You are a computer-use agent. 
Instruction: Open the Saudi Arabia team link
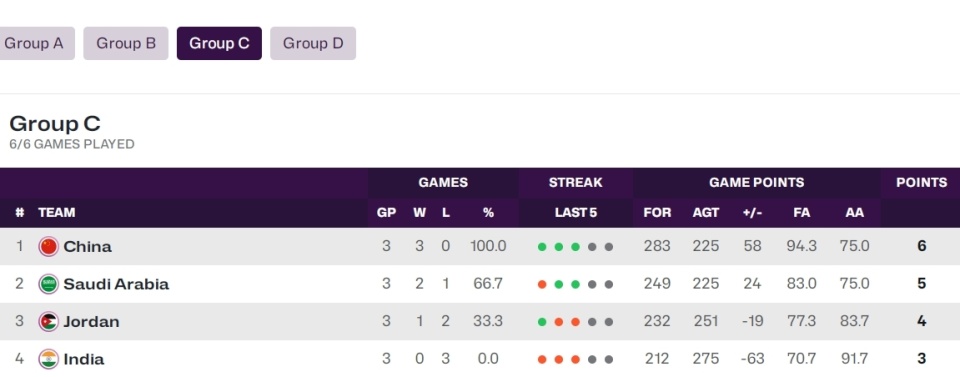(116, 284)
